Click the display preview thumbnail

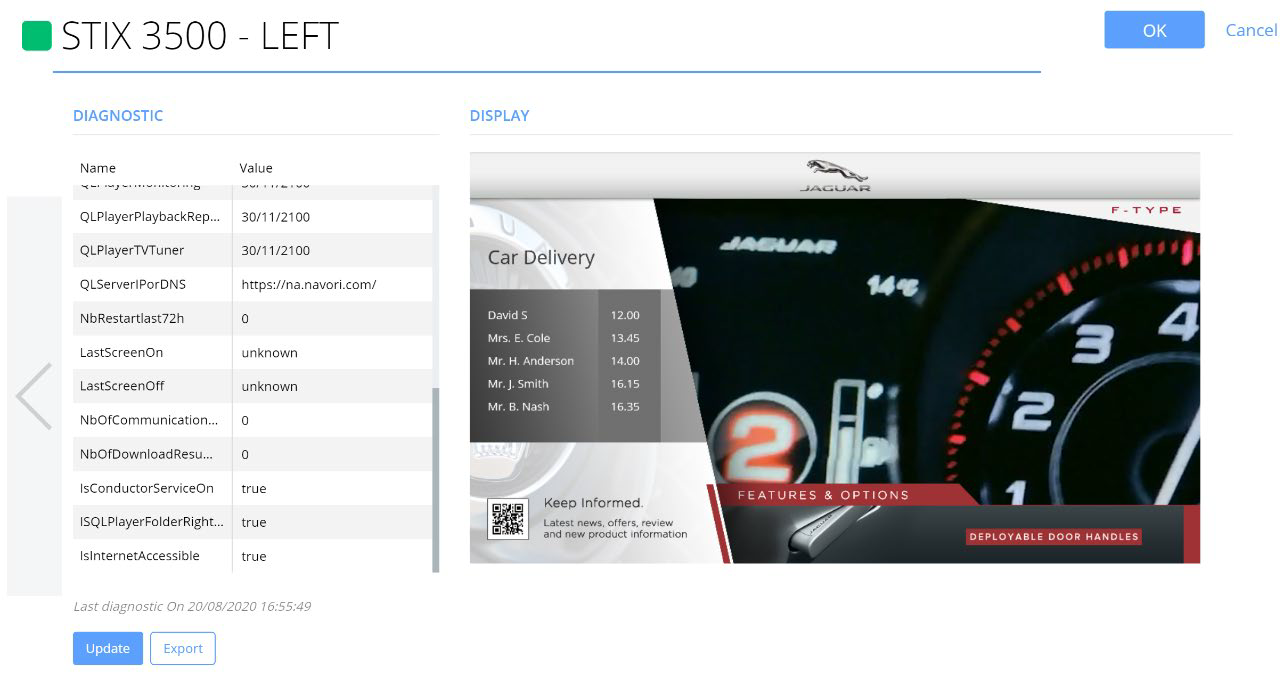pyautogui.click(x=834, y=357)
